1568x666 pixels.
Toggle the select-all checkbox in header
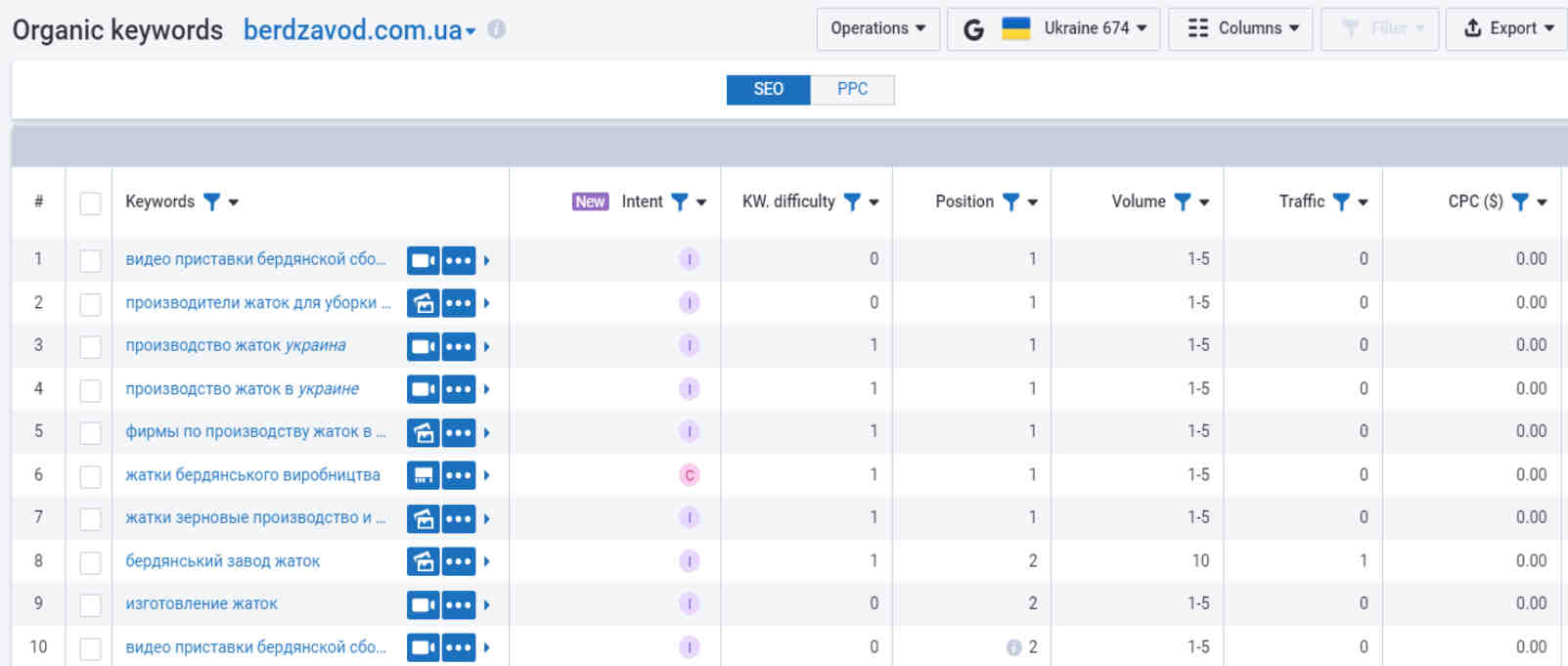coord(90,203)
